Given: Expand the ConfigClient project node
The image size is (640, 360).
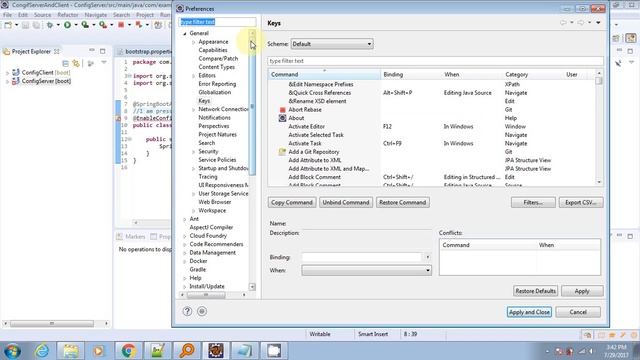Looking at the screenshot, I should pos(7,73).
